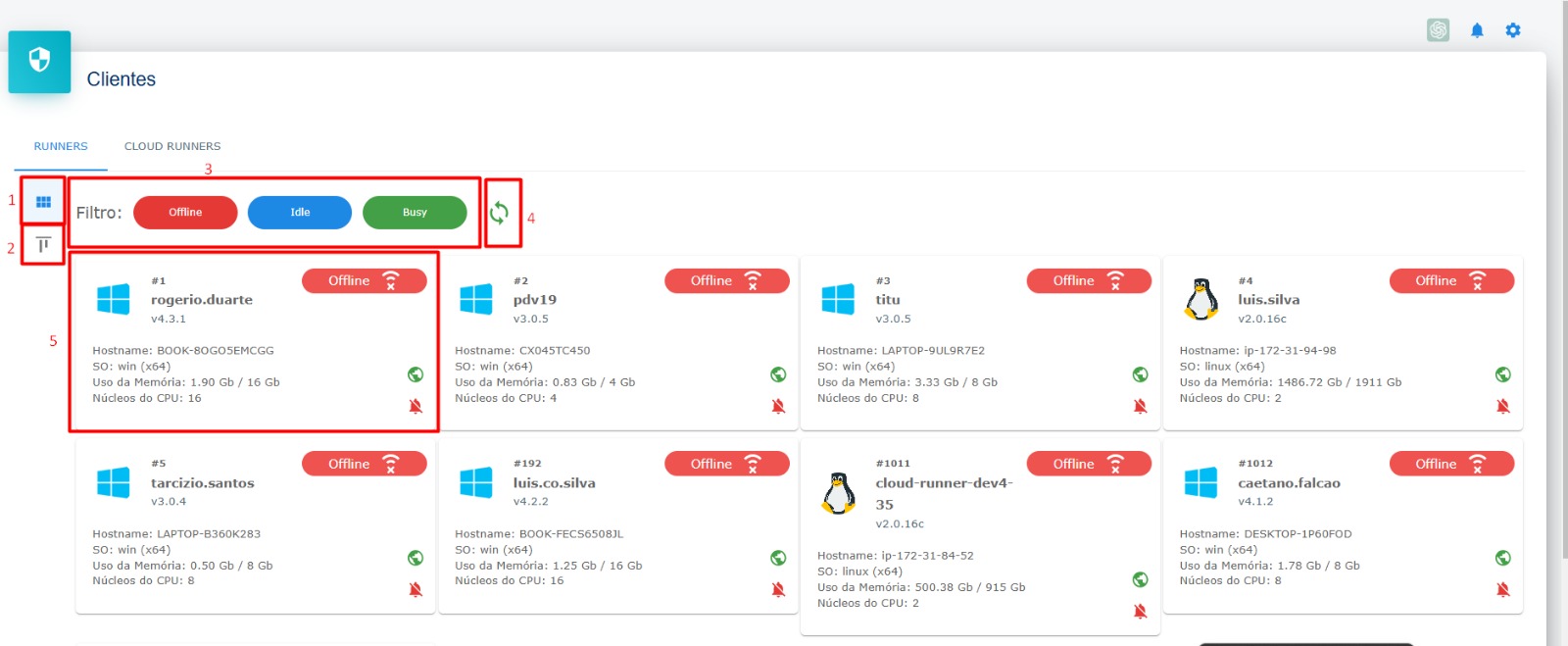1568x646 pixels.
Task: Click Offline badge on cloud-runner-dev4-35 card
Action: [x=1089, y=464]
